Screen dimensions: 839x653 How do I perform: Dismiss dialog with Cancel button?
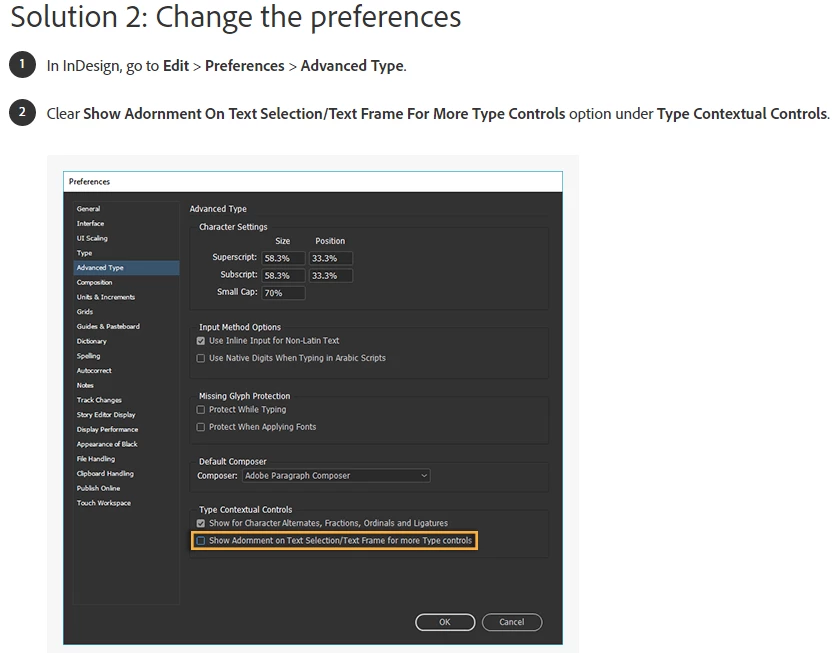tap(512, 622)
